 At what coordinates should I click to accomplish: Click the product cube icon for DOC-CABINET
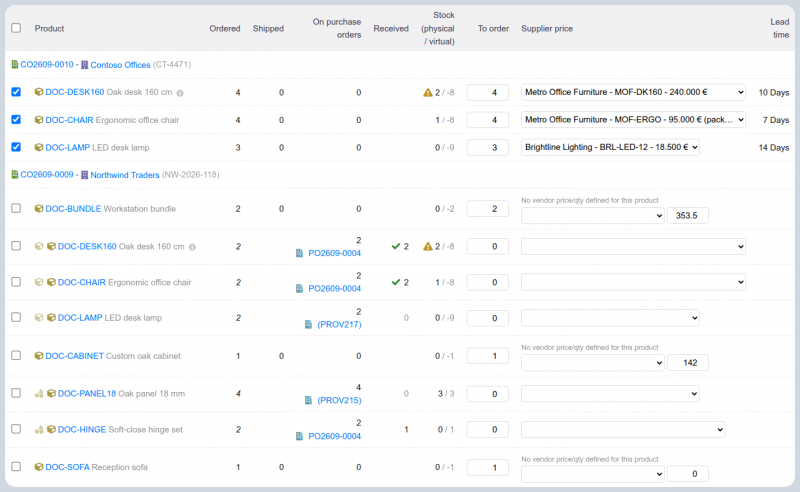[x=39, y=356]
